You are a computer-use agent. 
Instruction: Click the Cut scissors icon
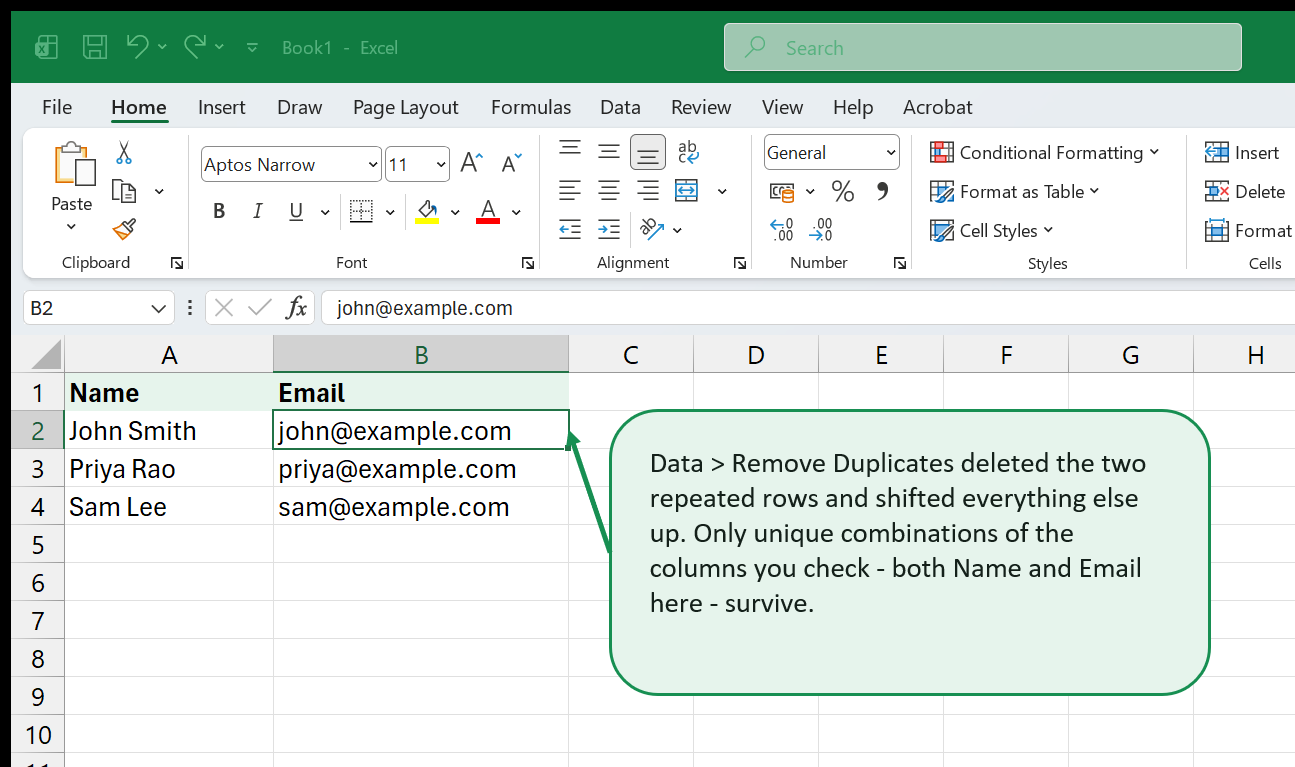(124, 152)
